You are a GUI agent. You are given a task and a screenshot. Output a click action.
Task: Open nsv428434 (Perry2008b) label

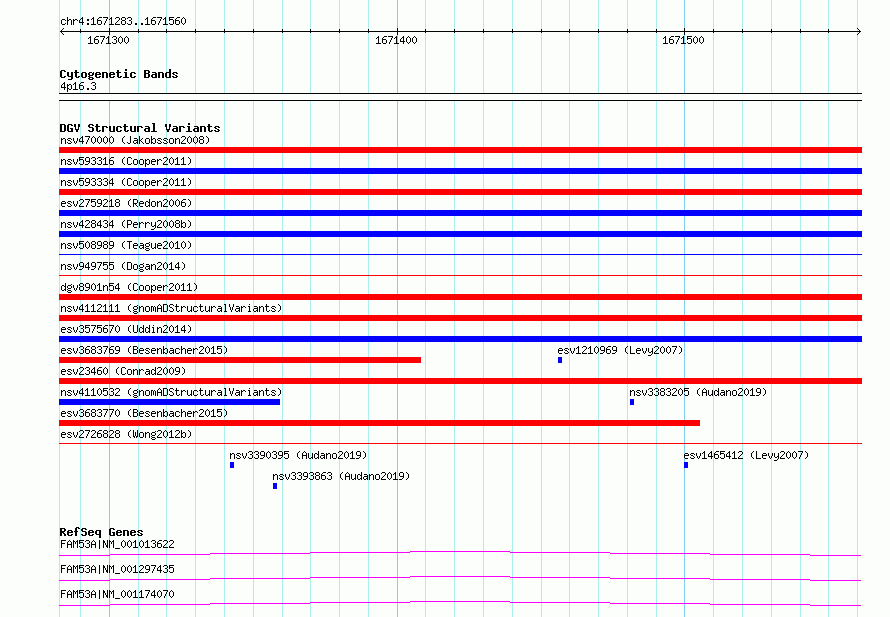[126, 224]
